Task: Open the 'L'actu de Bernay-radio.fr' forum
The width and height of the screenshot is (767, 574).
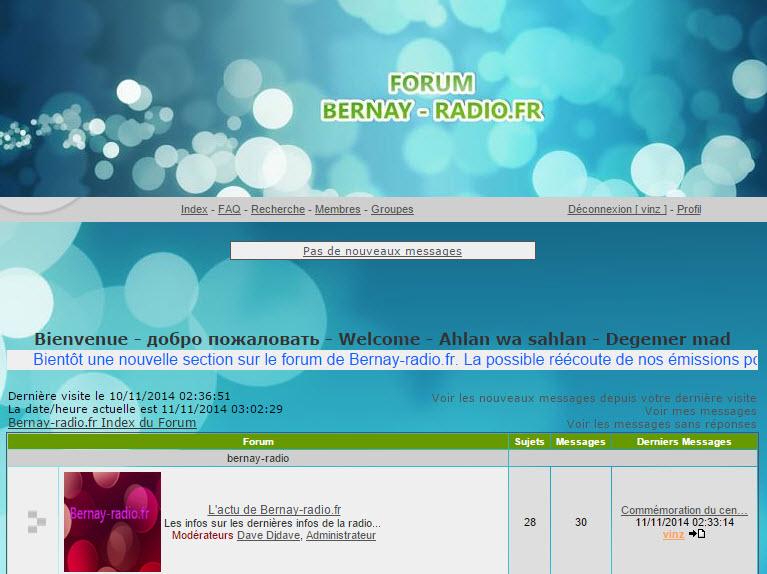Action: pyautogui.click(x=274, y=509)
